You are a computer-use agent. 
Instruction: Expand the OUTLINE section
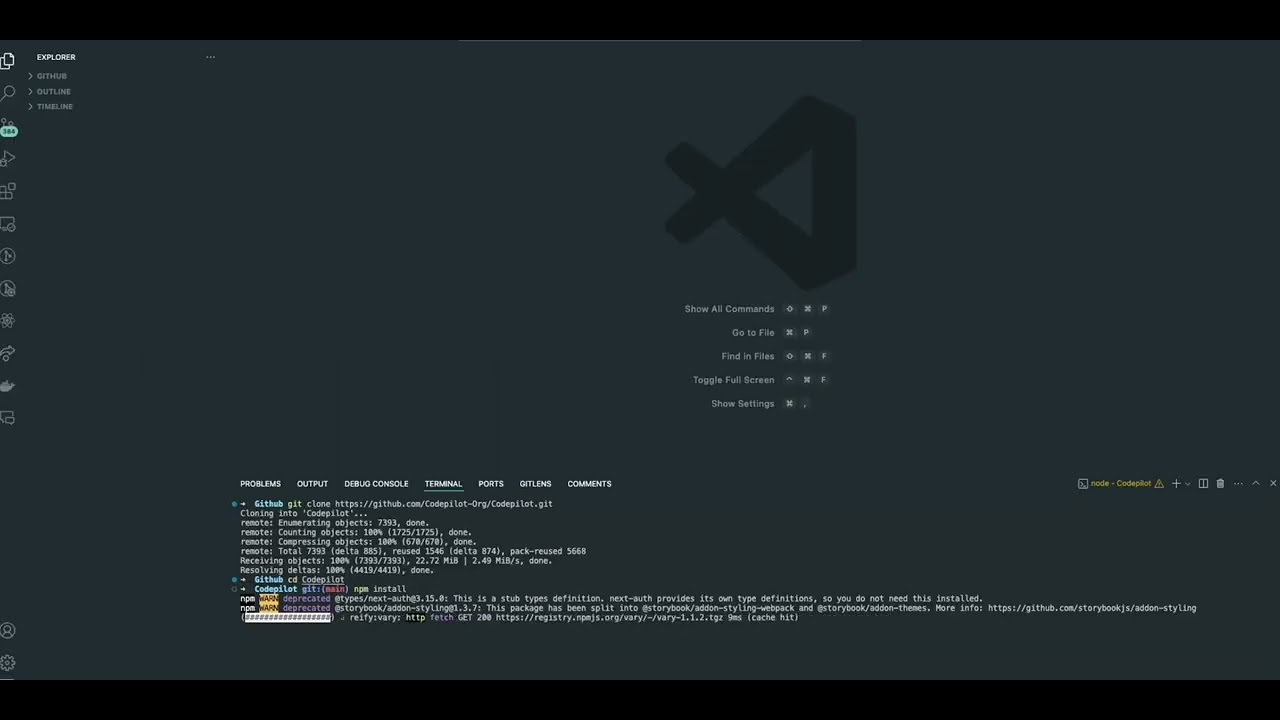[x=50, y=91]
